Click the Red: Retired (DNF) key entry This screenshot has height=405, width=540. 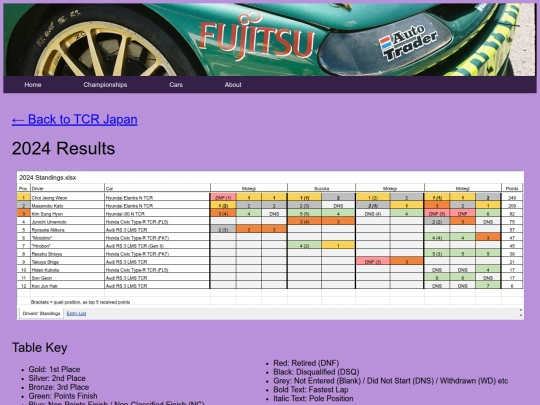306,363
